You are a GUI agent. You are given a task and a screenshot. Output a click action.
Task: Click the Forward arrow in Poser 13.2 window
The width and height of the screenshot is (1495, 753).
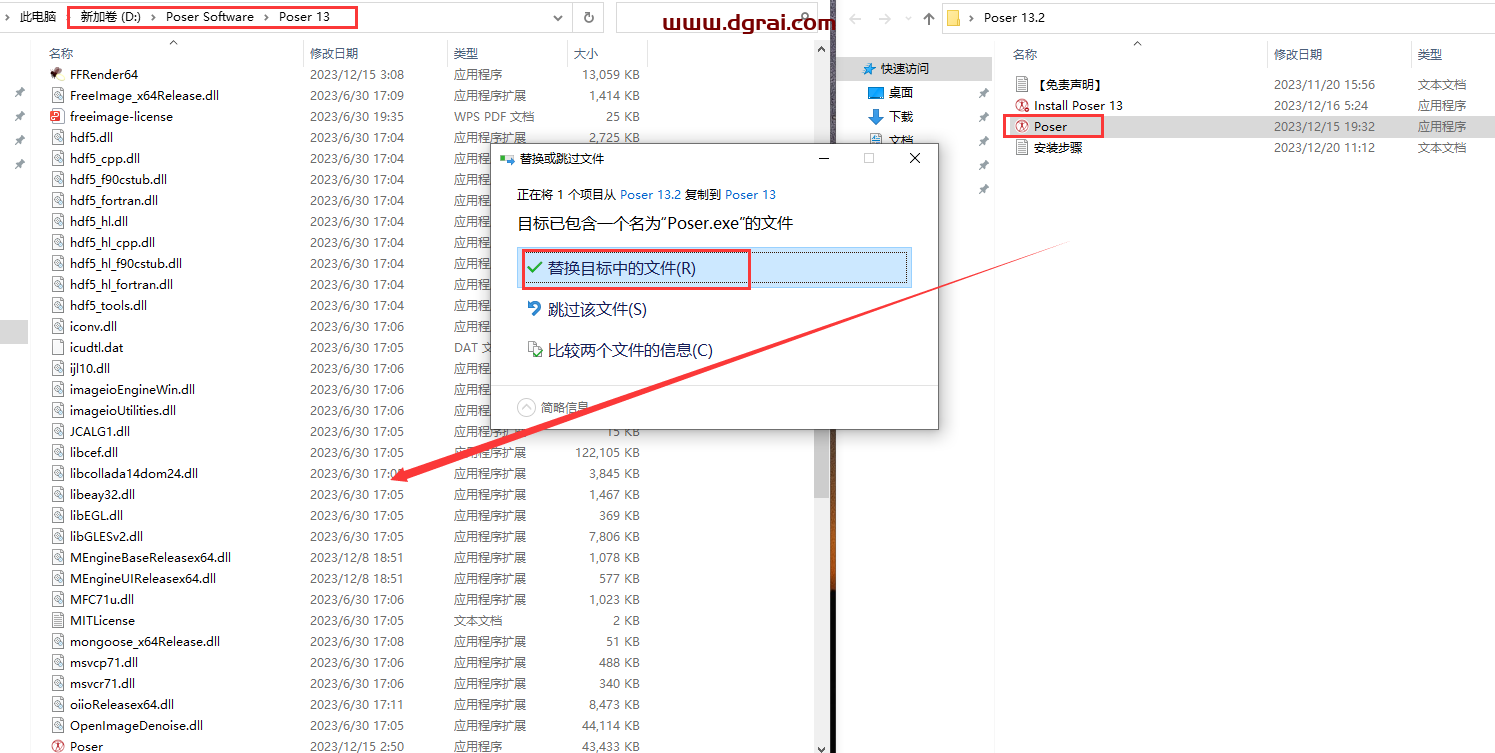coord(884,18)
